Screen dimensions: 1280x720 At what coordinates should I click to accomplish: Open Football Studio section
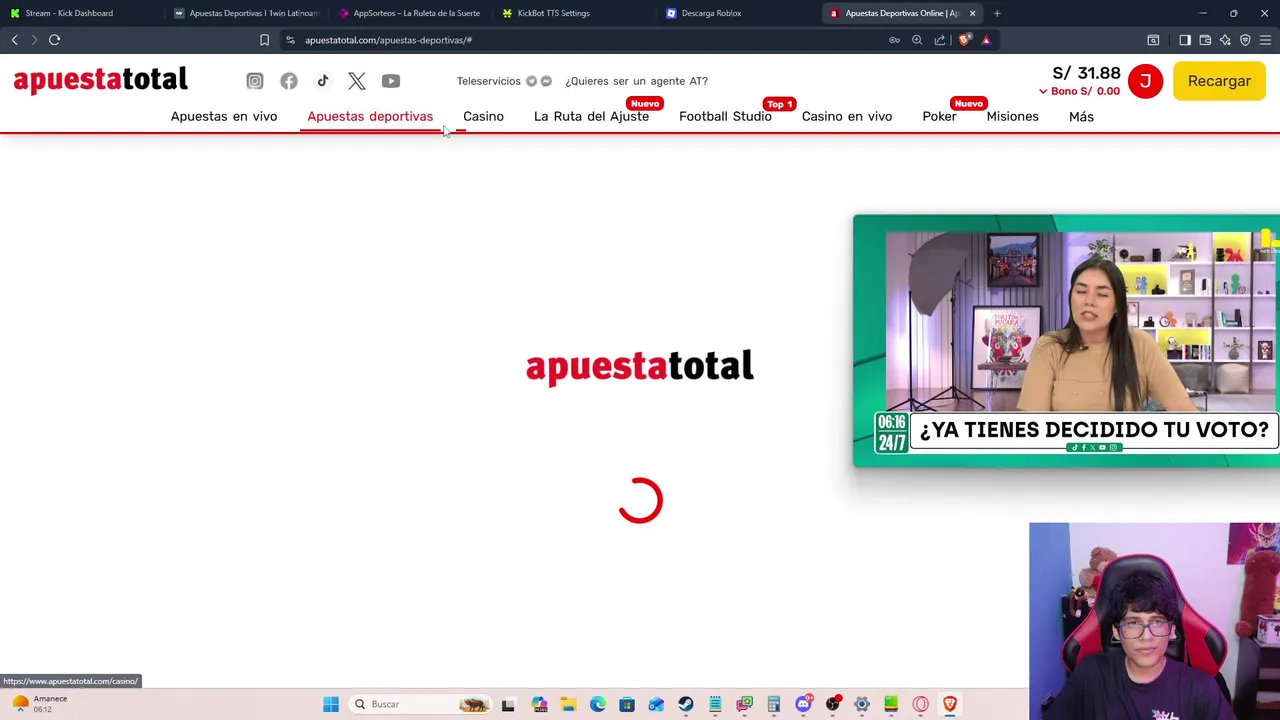click(x=725, y=116)
